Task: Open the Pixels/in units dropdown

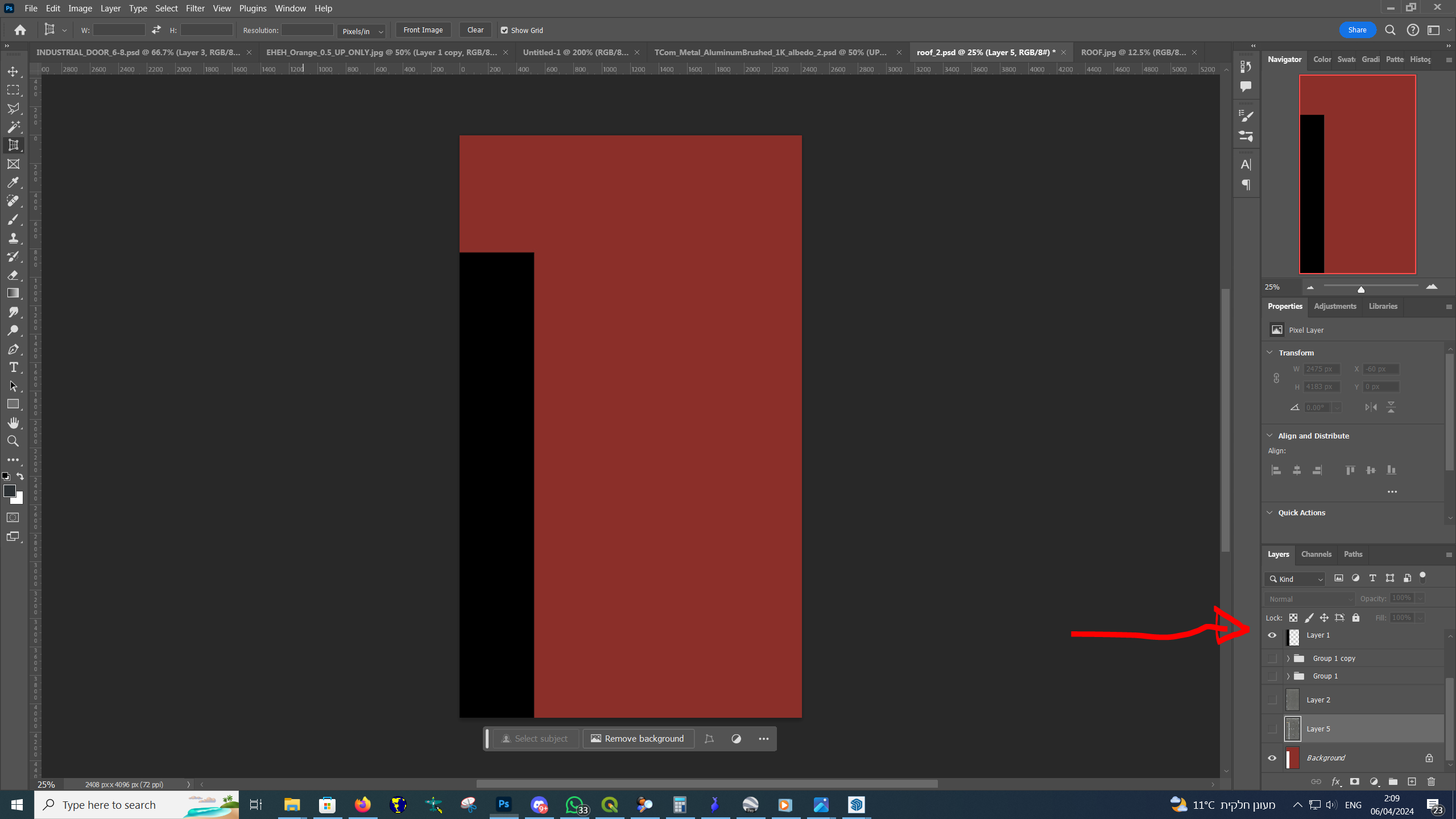Action: [362, 31]
